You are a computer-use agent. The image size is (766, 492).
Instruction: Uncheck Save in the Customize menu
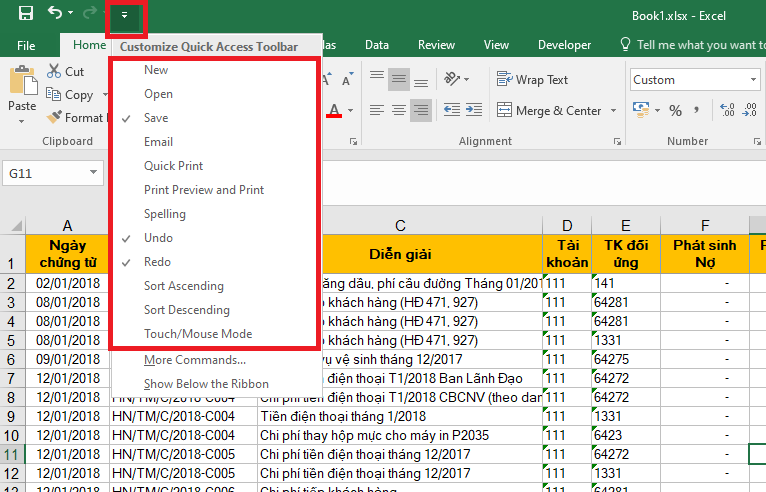(156, 118)
